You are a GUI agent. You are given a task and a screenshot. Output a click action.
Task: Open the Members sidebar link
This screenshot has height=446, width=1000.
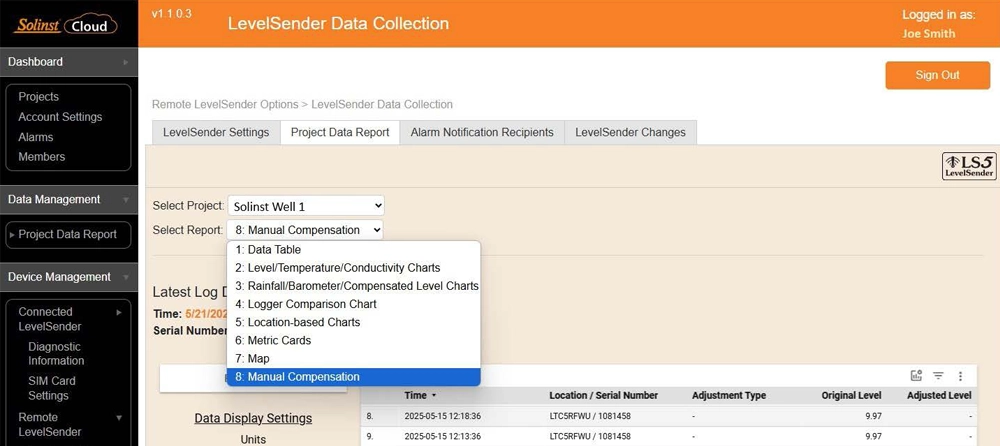41,157
